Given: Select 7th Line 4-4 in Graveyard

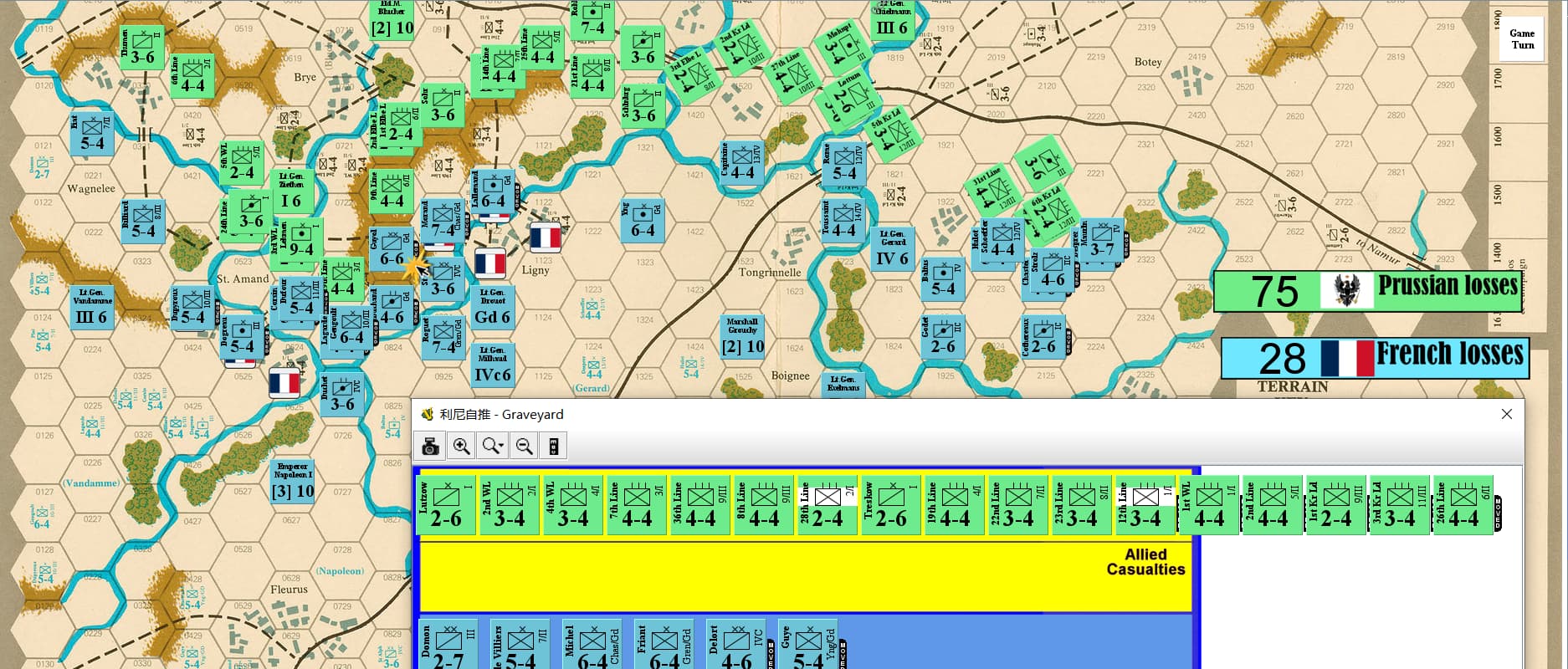Looking at the screenshot, I should coord(637,505).
